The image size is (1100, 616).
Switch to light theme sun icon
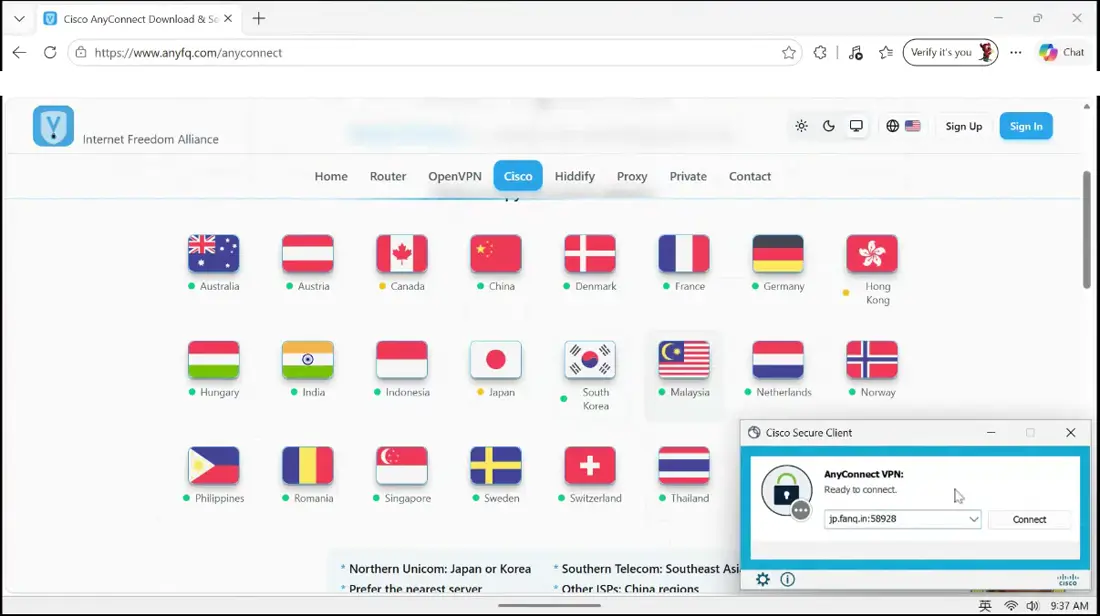[x=801, y=126]
